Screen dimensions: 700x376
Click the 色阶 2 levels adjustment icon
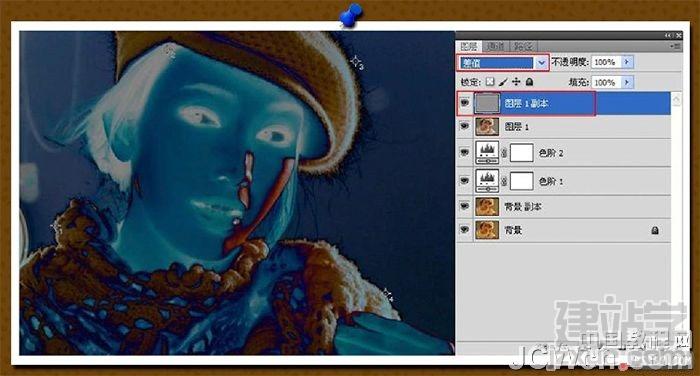click(487, 153)
